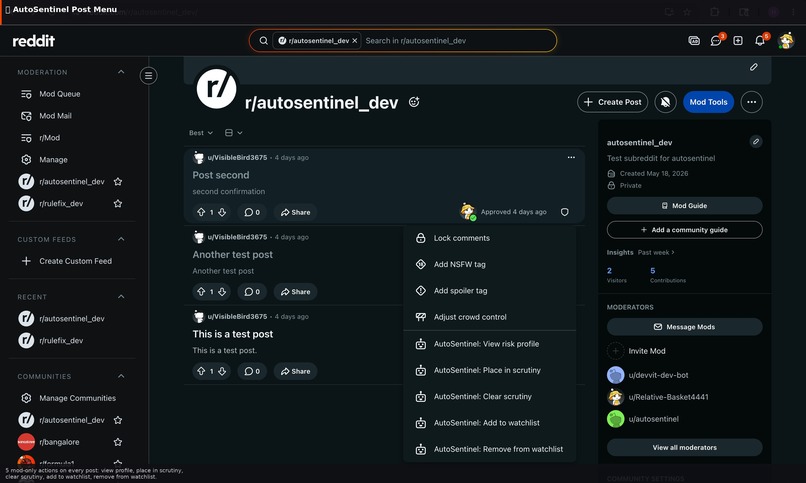Open comments on Post second
The height and width of the screenshot is (483, 806).
point(252,212)
